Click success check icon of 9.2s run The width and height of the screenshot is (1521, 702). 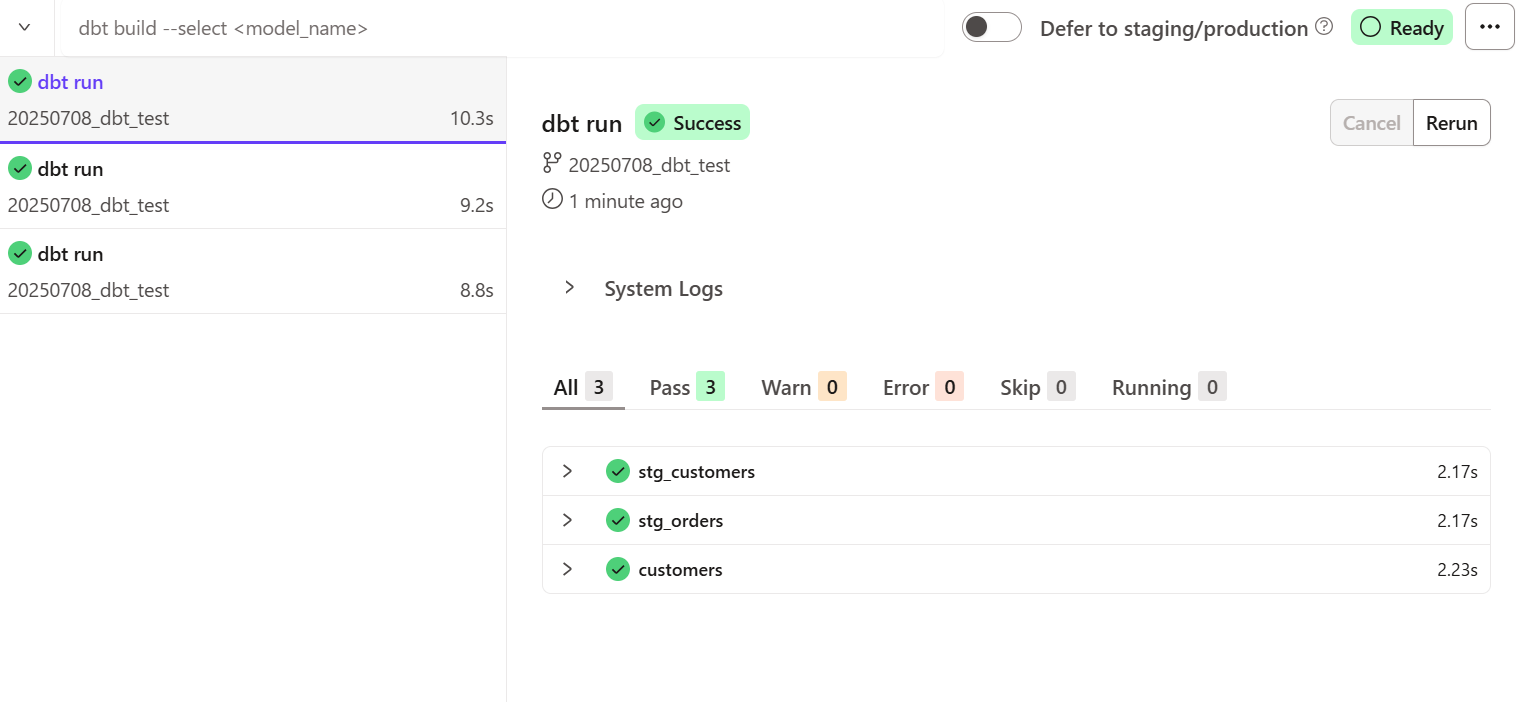tap(20, 168)
